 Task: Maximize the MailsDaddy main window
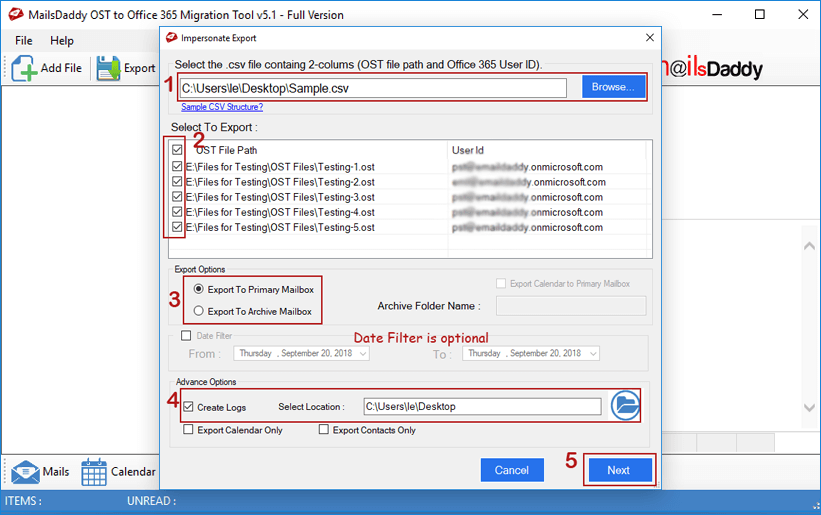pyautogui.click(x=760, y=15)
